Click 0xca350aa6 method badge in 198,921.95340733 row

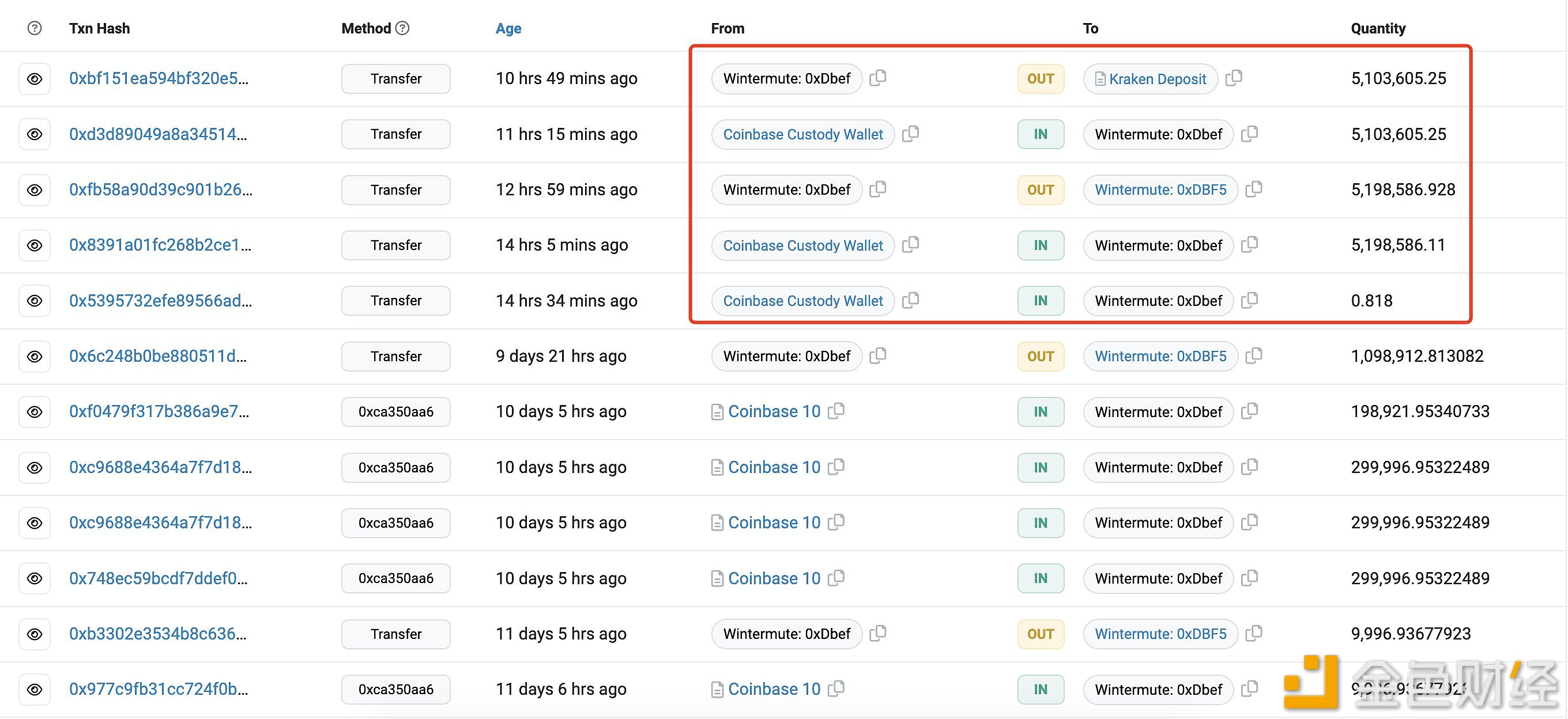tap(395, 412)
